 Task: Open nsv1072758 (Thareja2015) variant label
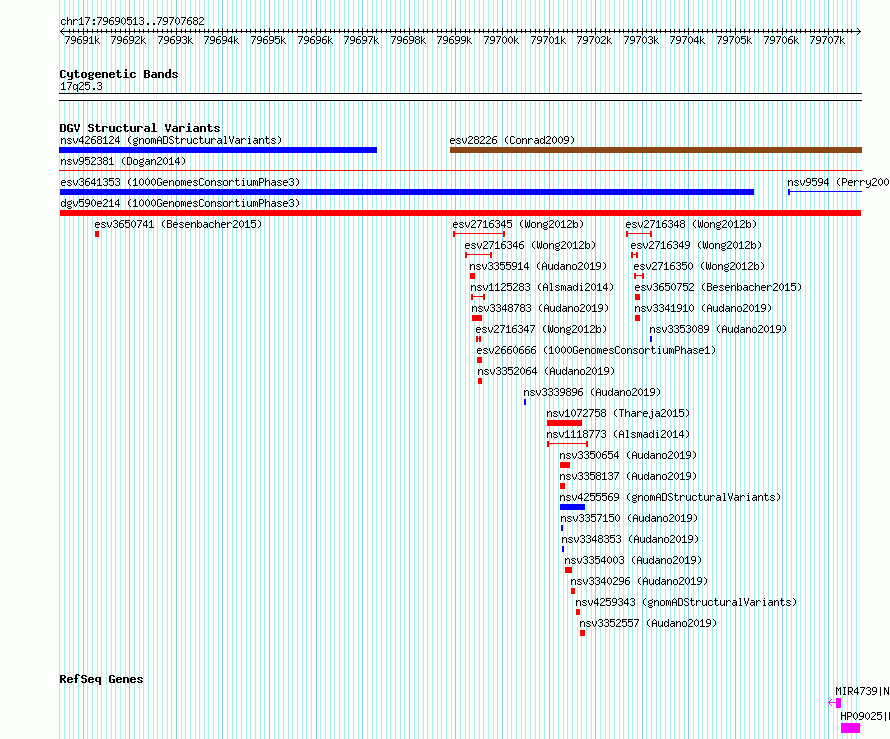pos(618,413)
